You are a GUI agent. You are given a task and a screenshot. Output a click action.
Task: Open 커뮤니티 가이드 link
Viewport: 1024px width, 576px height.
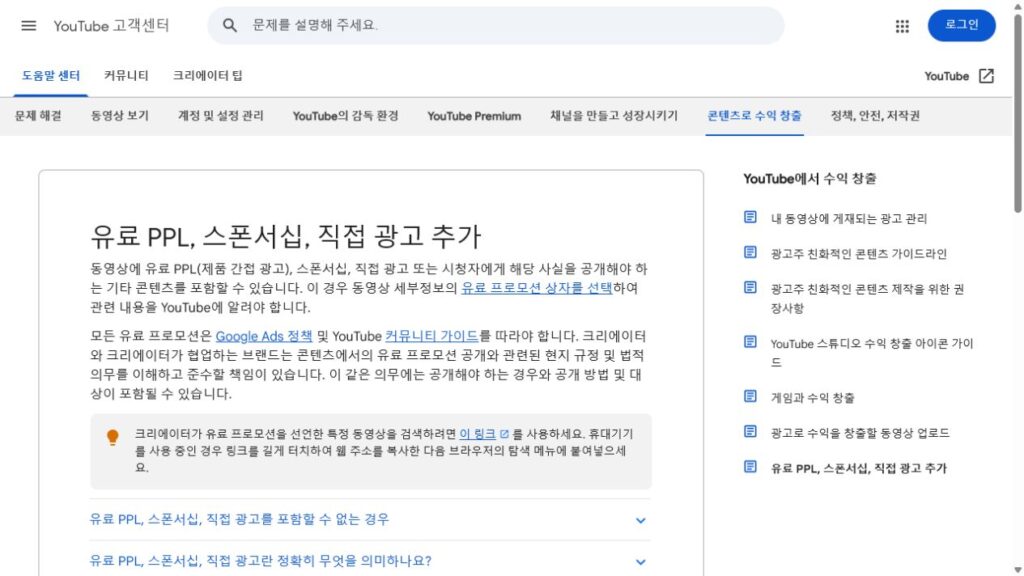click(432, 336)
